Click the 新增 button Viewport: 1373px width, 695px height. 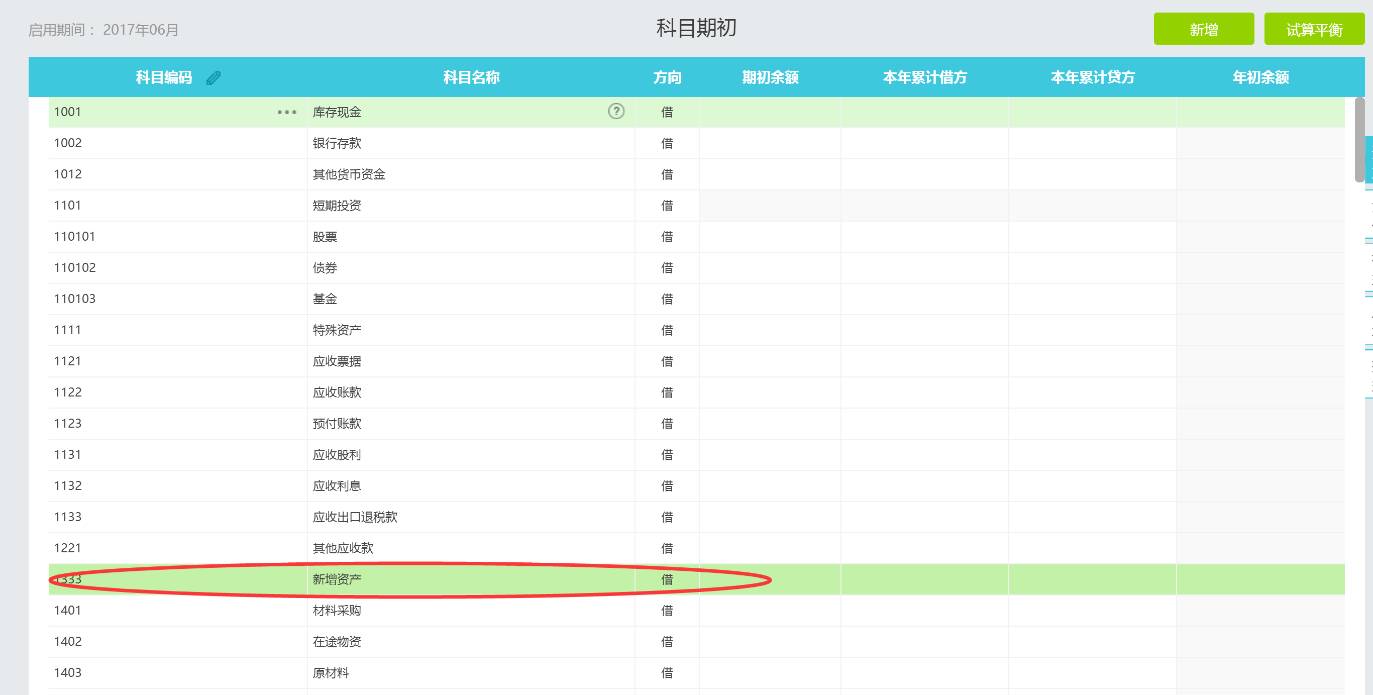[x=1203, y=30]
